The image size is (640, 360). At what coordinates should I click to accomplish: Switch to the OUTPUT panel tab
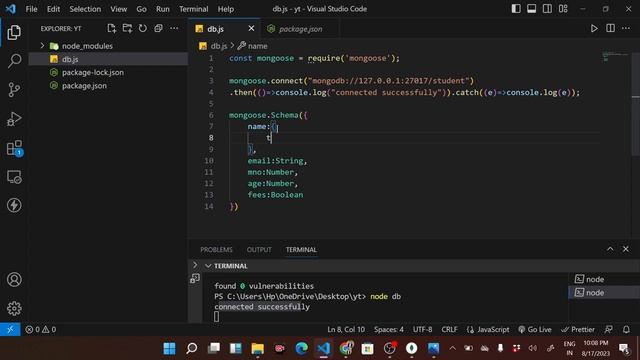(x=259, y=249)
